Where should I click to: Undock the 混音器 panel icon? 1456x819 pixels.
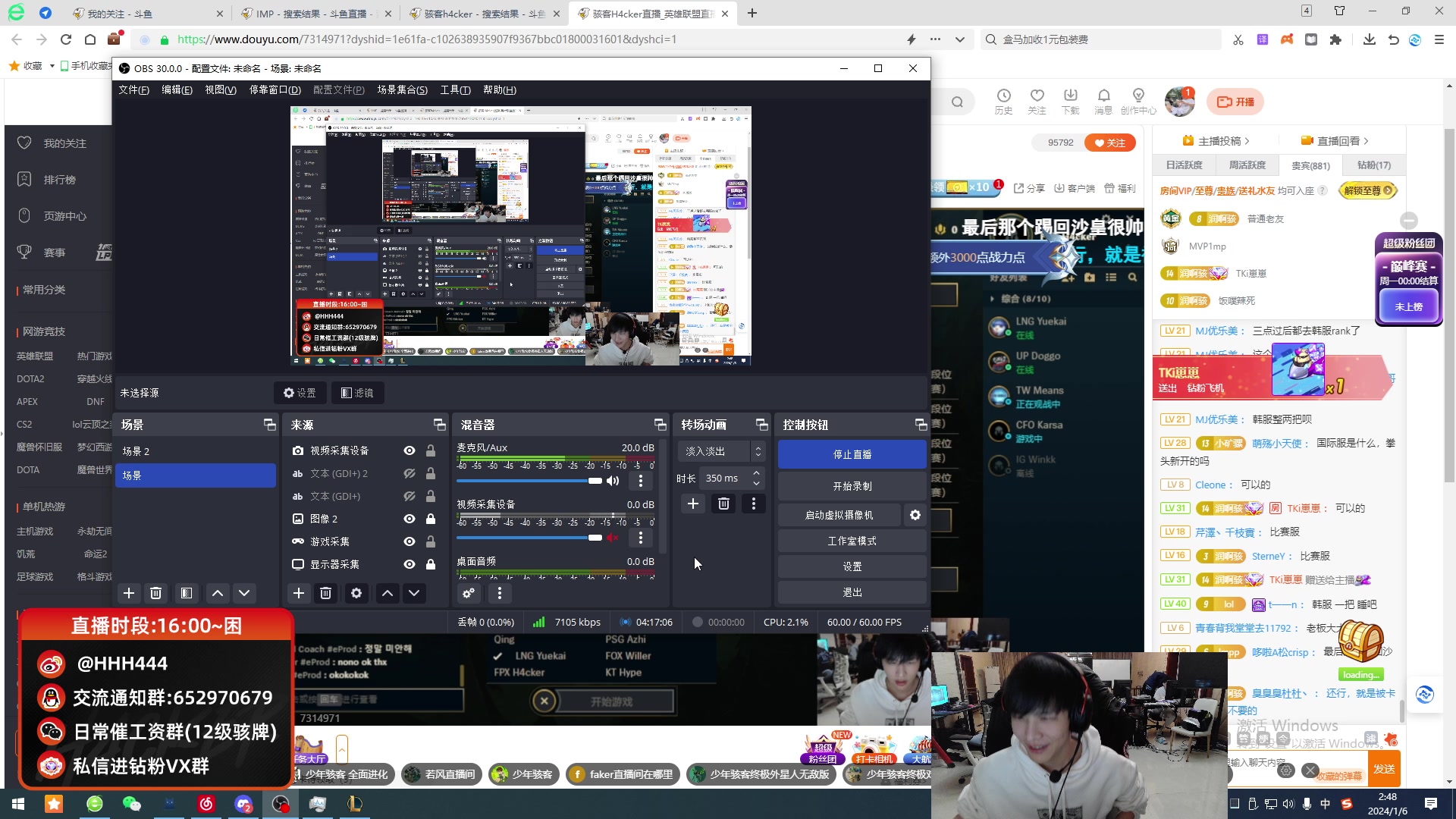[660, 425]
